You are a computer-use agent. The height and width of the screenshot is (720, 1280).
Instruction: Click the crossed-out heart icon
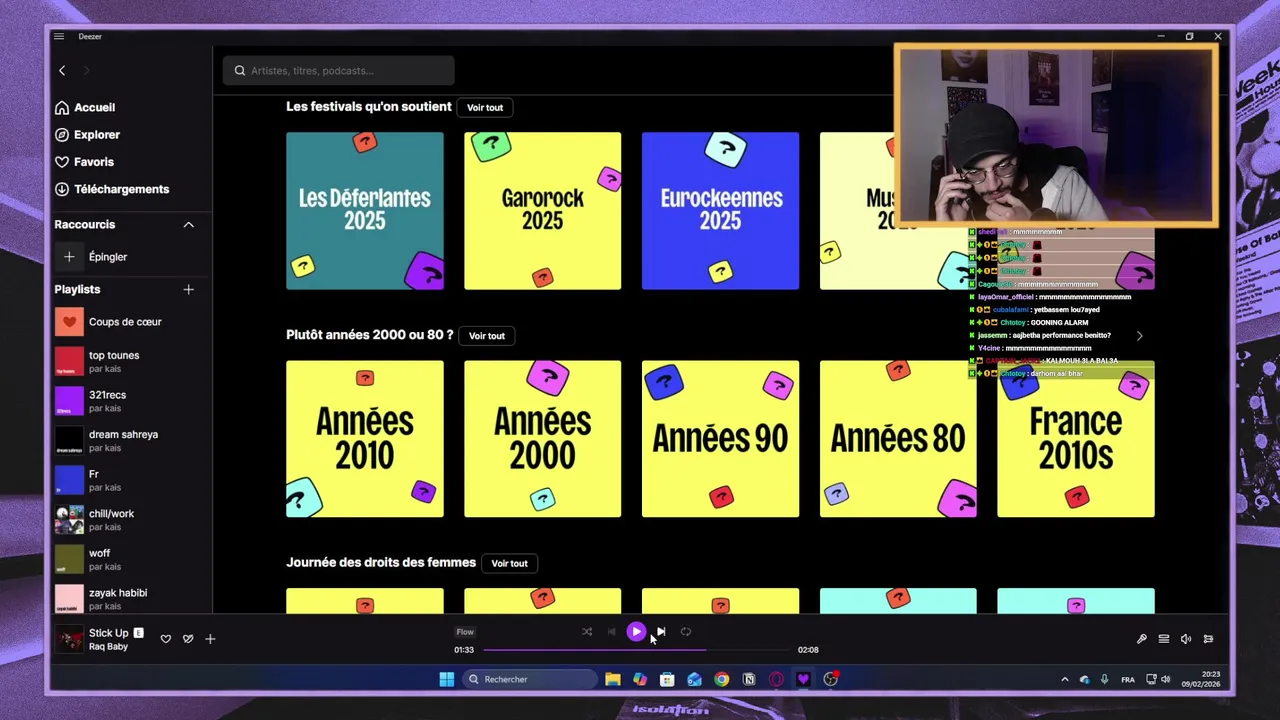click(188, 639)
